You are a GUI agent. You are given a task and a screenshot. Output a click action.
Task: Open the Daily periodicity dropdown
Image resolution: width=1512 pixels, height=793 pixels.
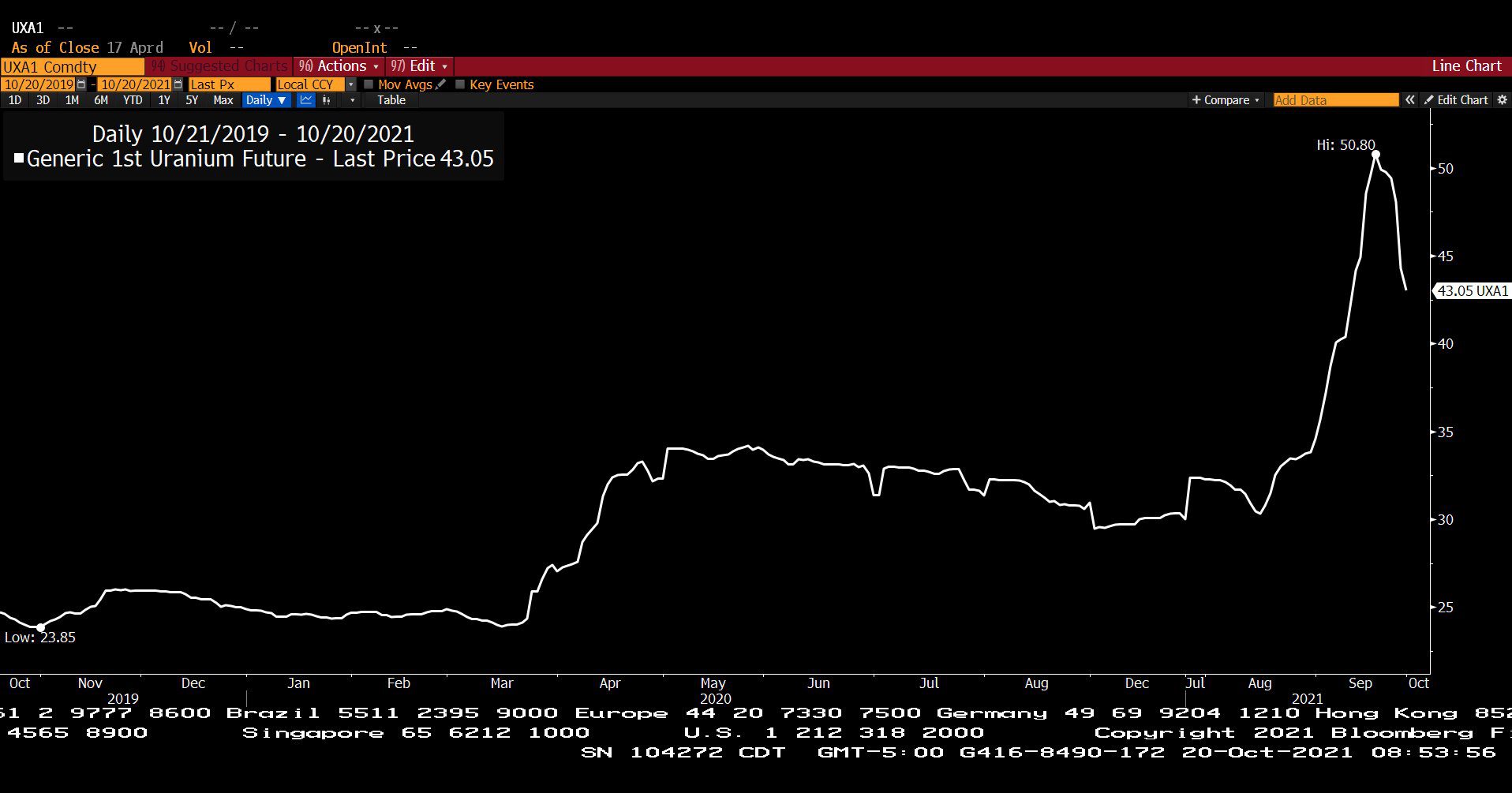tap(265, 100)
